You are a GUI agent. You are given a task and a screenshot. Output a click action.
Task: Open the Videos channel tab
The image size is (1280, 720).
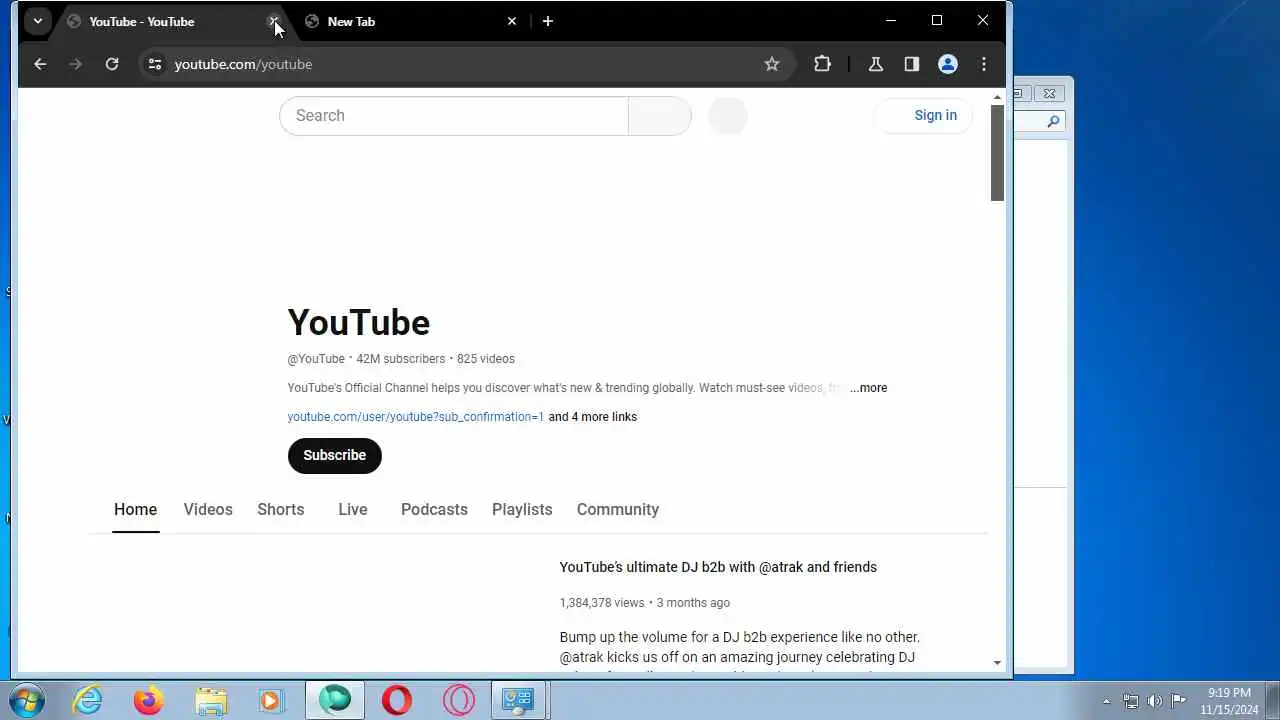click(x=208, y=510)
